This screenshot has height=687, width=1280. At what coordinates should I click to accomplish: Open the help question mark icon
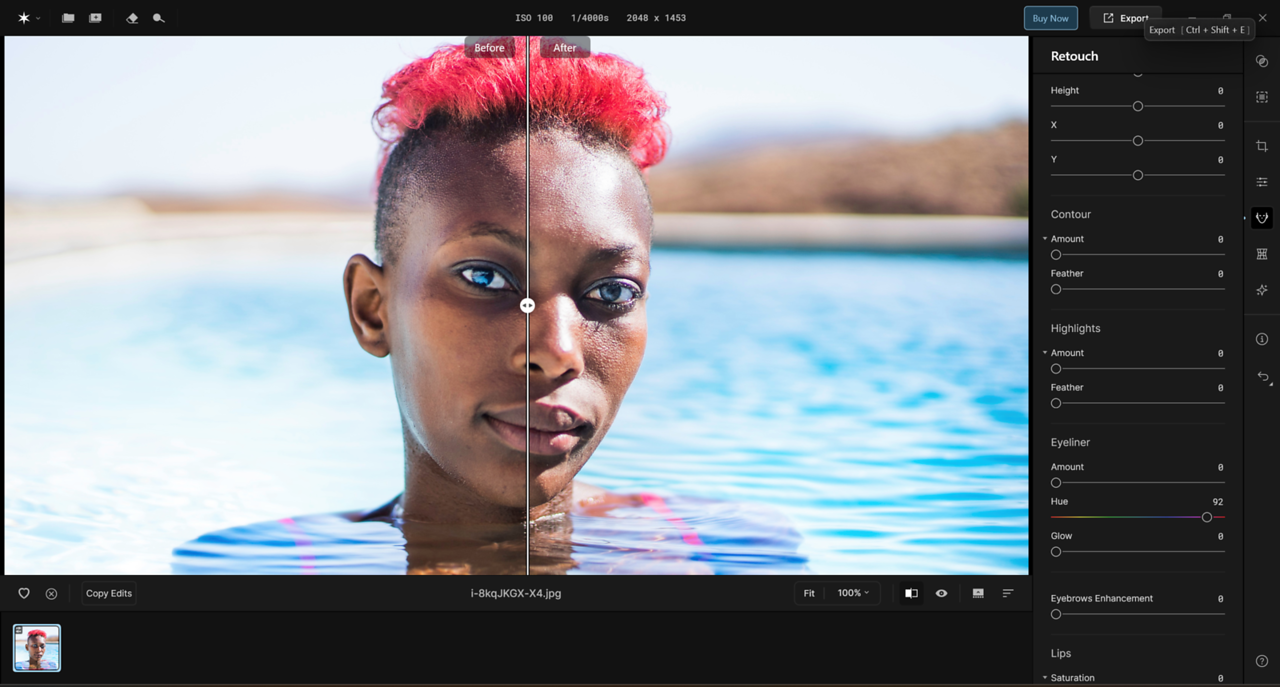pyautogui.click(x=1262, y=661)
